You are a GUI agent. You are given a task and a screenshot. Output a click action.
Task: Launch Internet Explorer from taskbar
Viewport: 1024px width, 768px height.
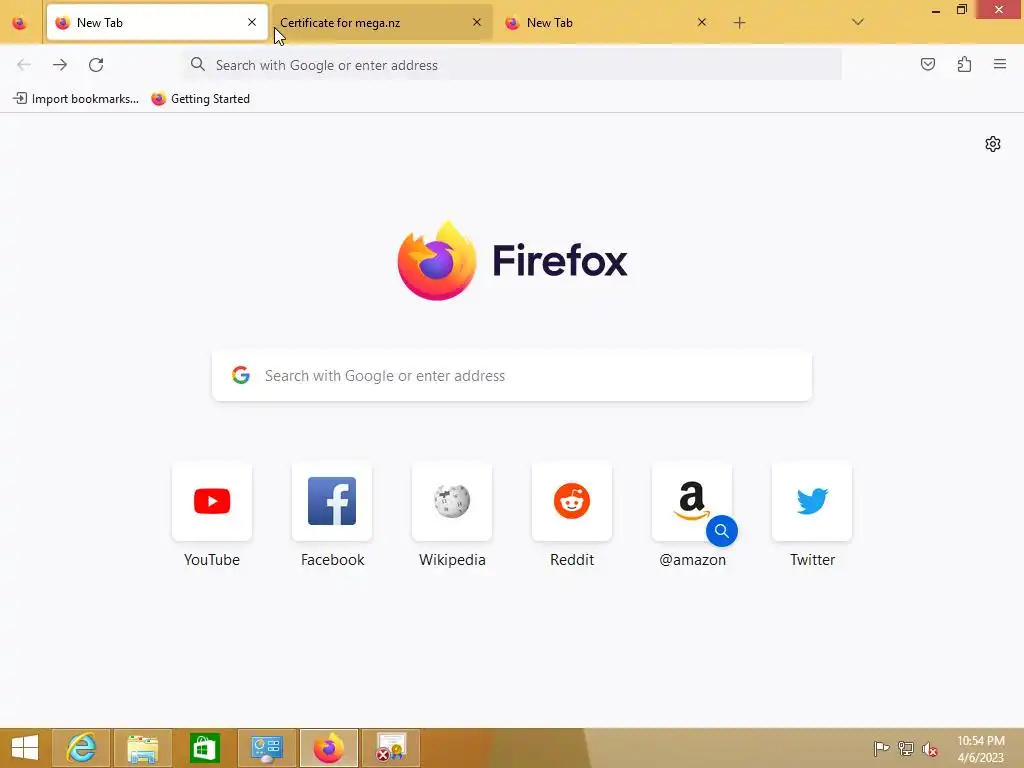pyautogui.click(x=81, y=748)
